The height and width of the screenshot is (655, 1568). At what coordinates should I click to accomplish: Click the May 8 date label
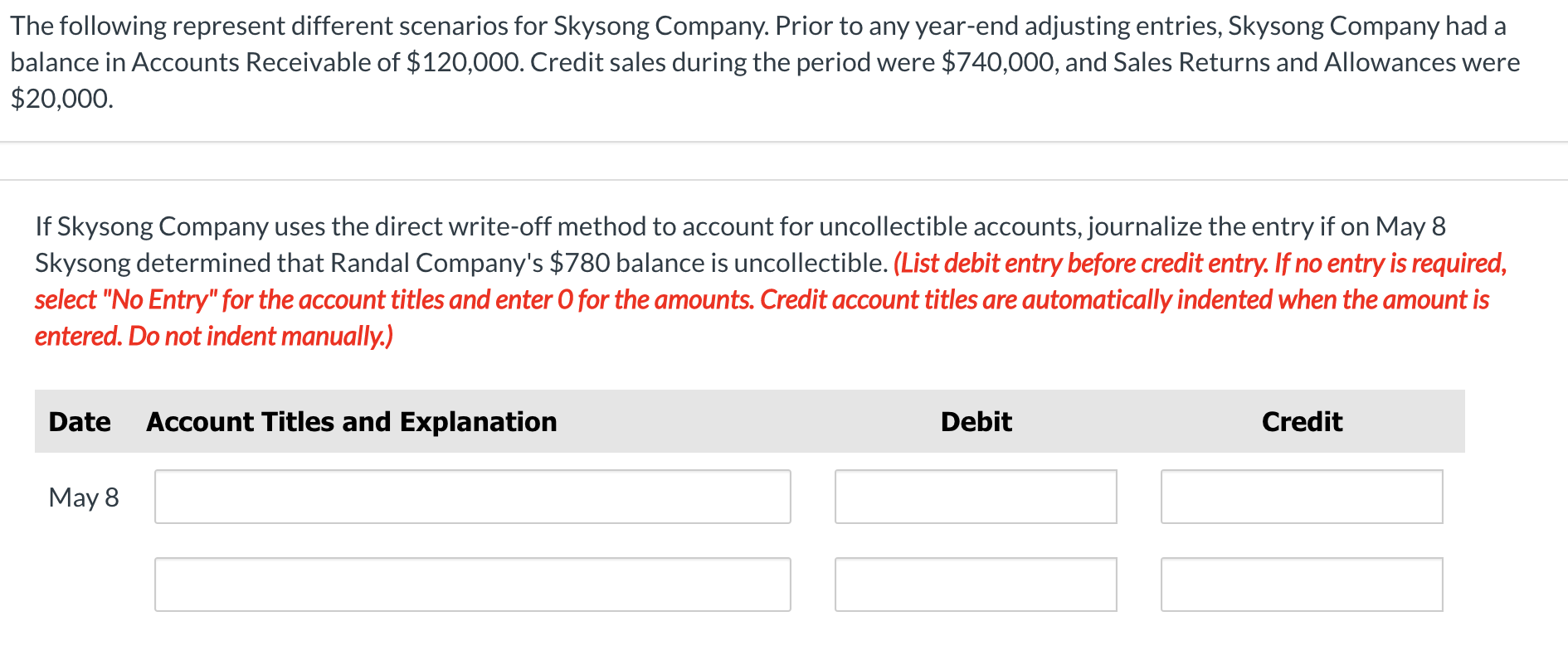pos(83,497)
